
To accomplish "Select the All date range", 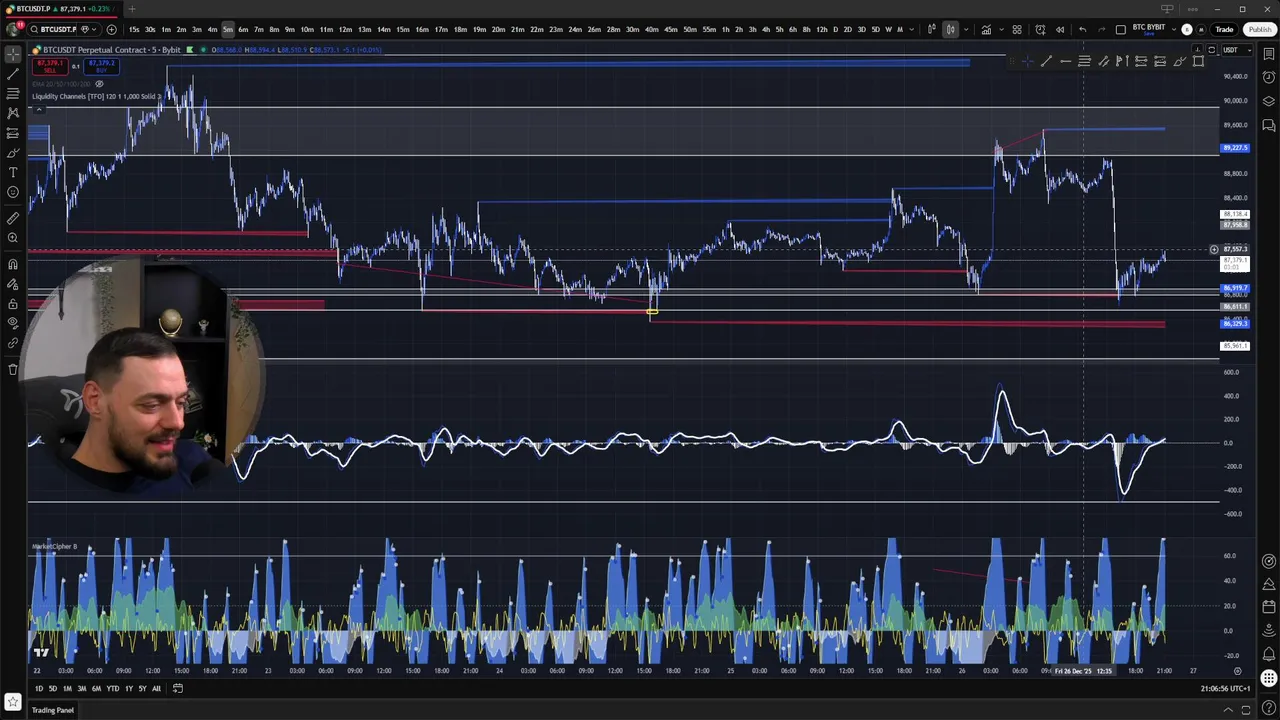I will click(x=156, y=688).
